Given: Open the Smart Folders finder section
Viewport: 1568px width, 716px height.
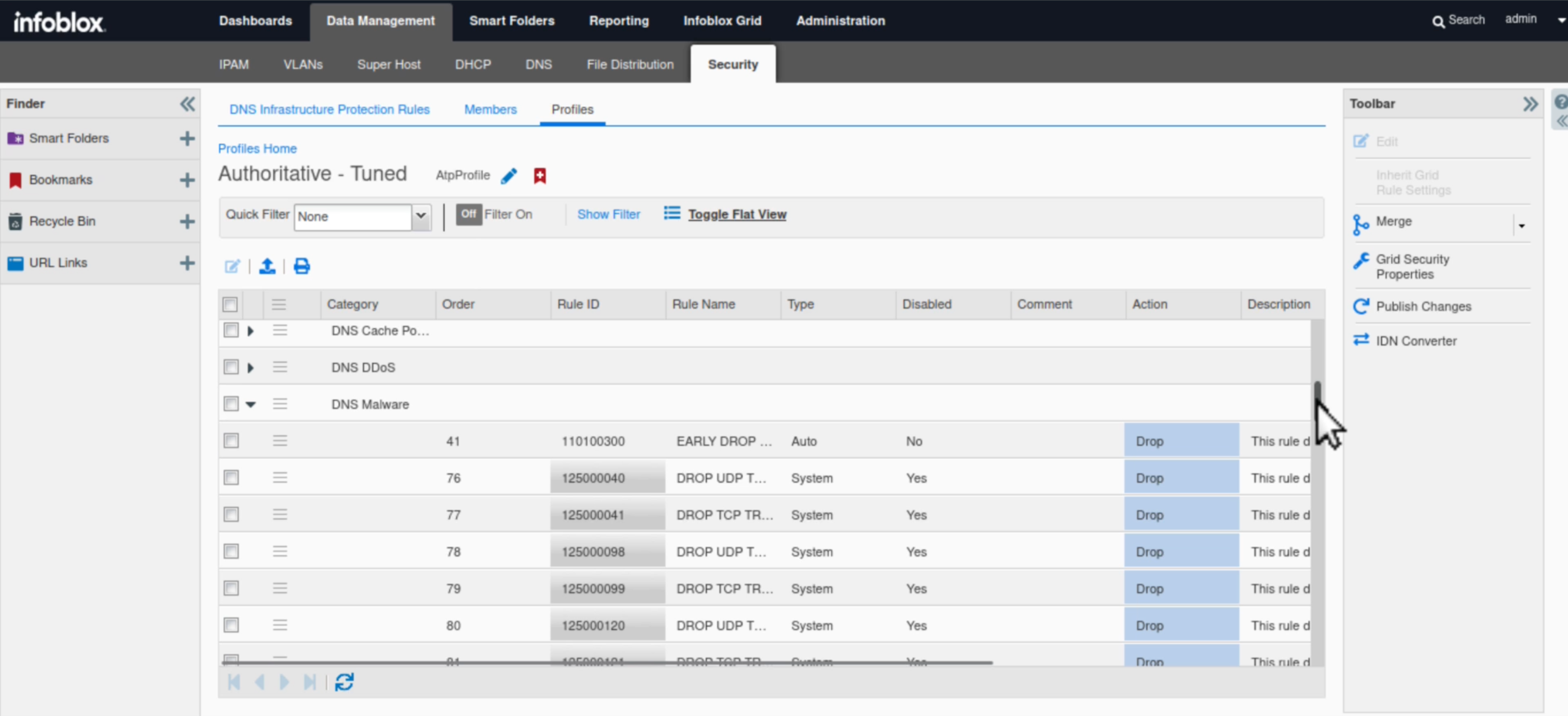Looking at the screenshot, I should tap(69, 138).
